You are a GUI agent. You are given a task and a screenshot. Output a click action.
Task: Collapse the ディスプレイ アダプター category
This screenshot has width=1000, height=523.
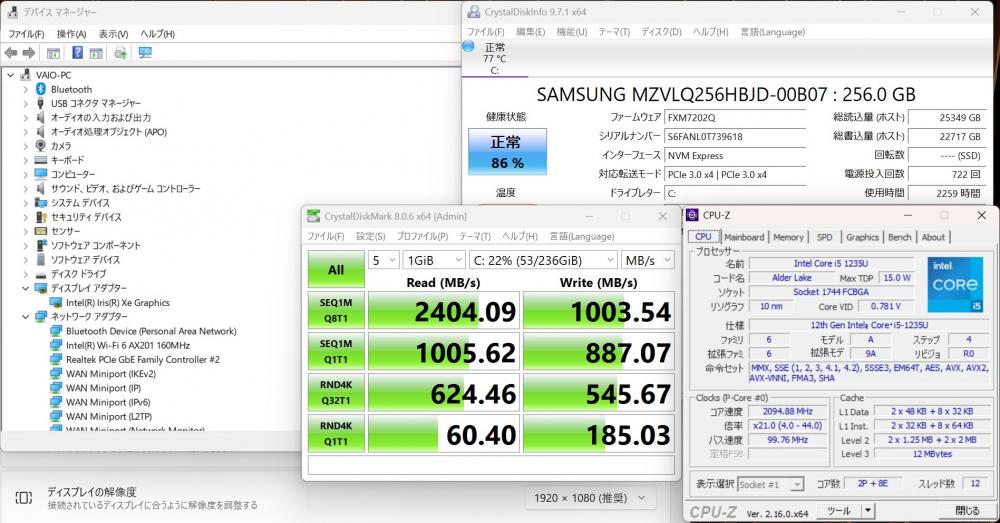26,288
